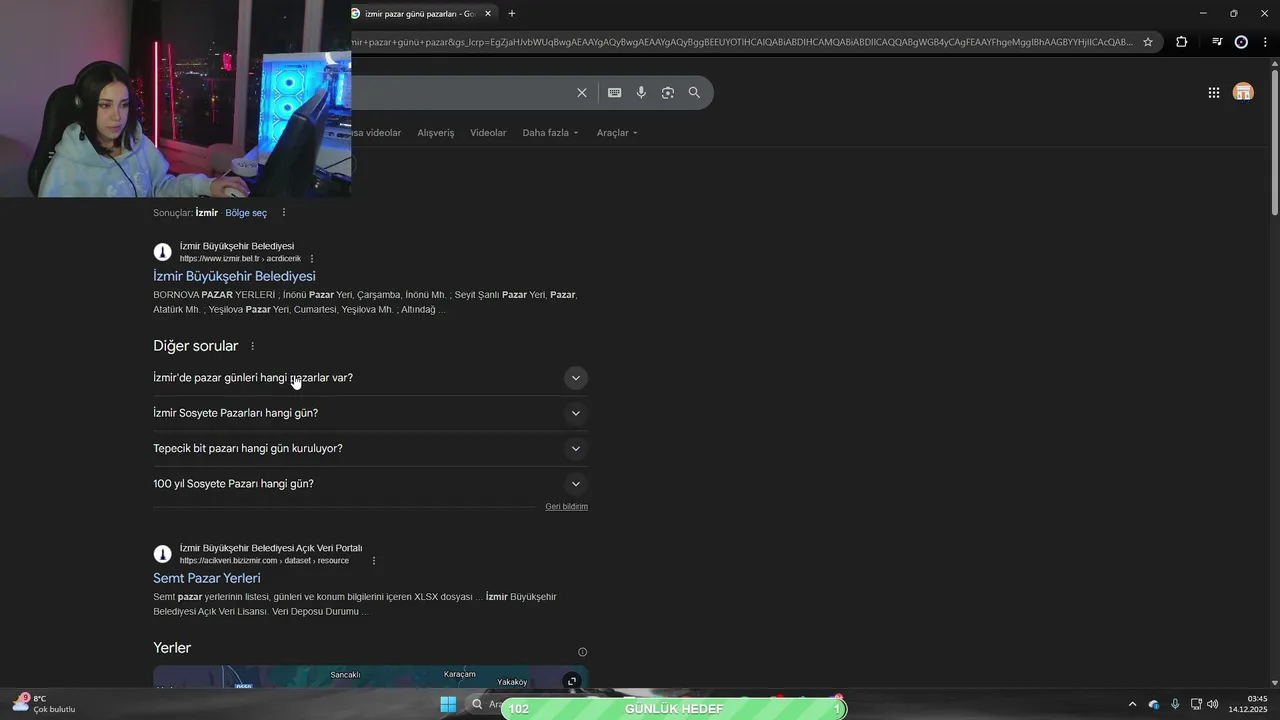Click the microphone tray icon

[x=1175, y=704]
